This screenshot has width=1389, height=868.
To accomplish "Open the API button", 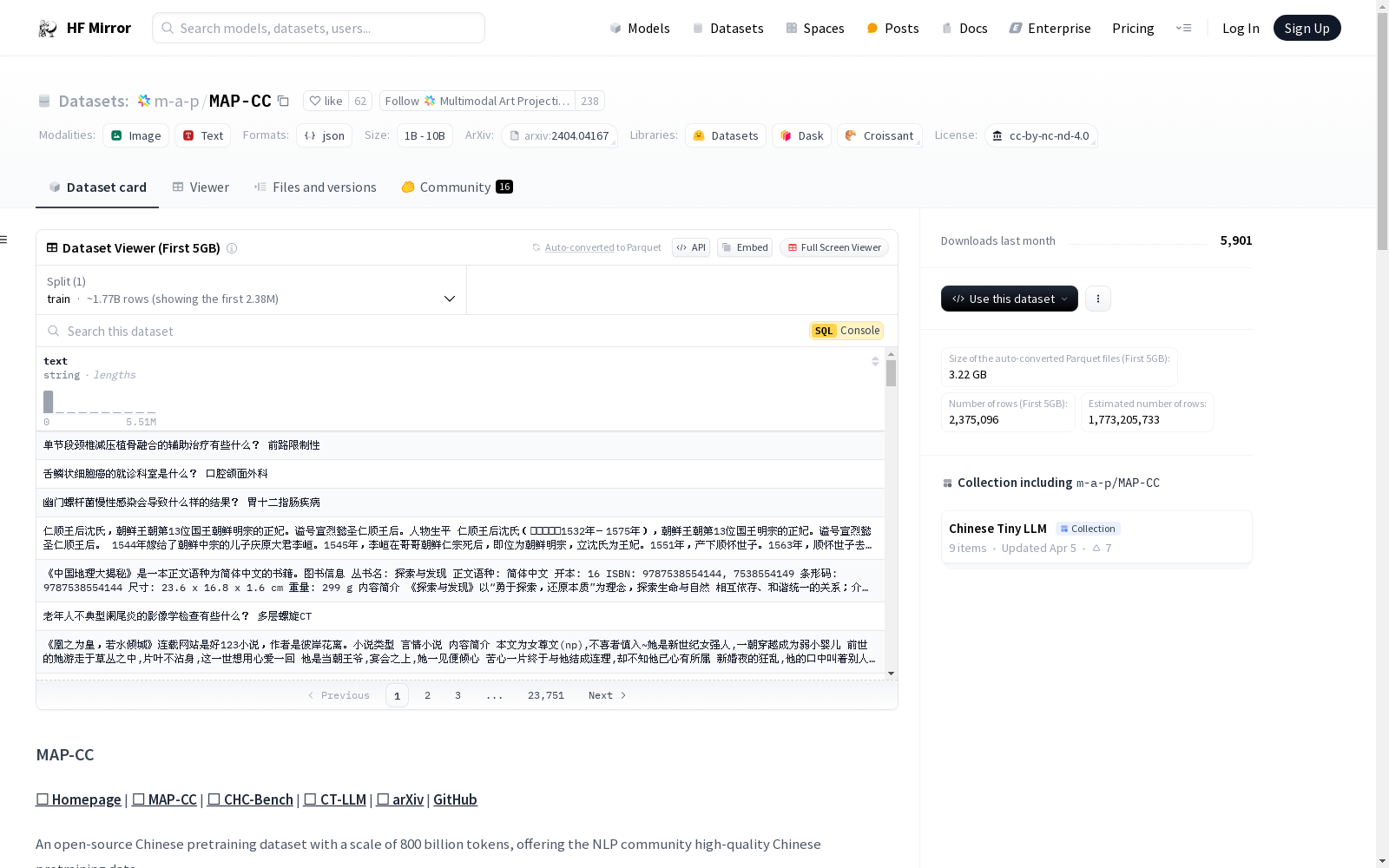I will tap(691, 247).
